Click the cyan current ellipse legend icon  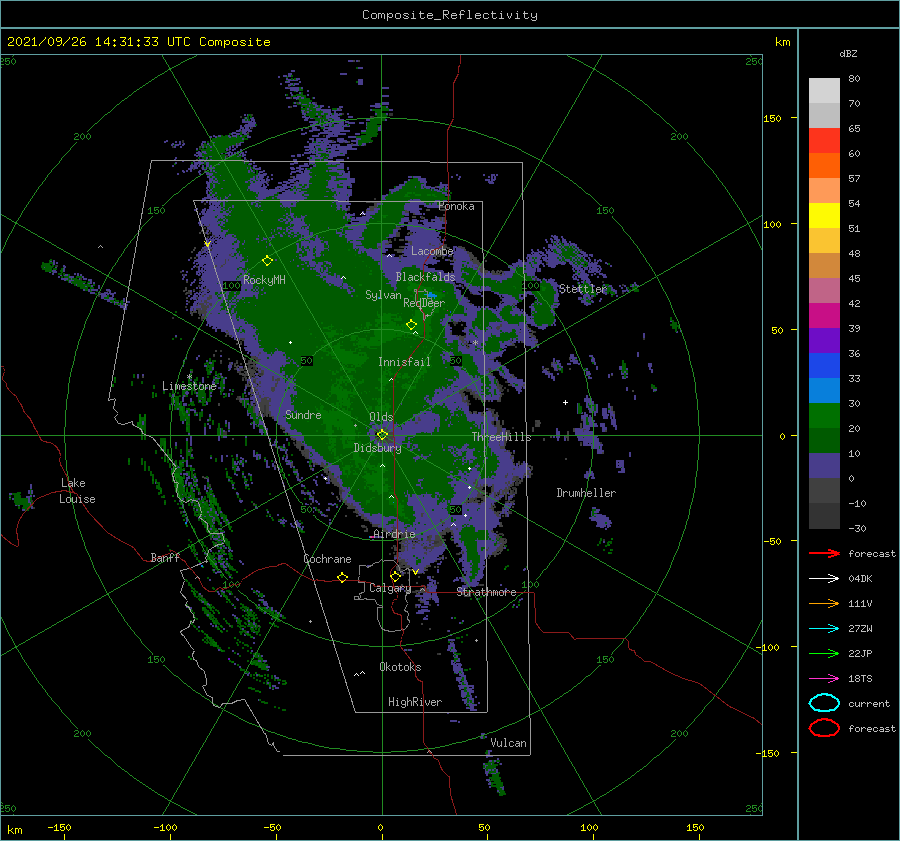pos(824,703)
